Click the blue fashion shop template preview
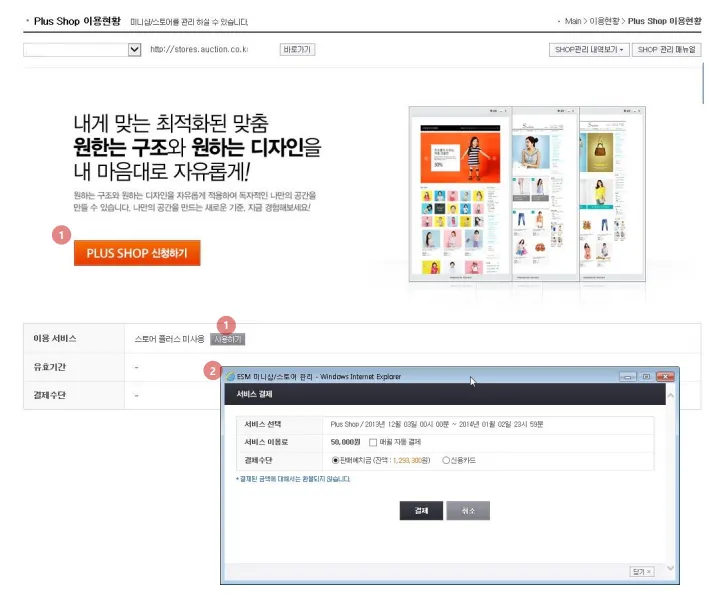The height and width of the screenshot is (610, 709). [x=546, y=194]
